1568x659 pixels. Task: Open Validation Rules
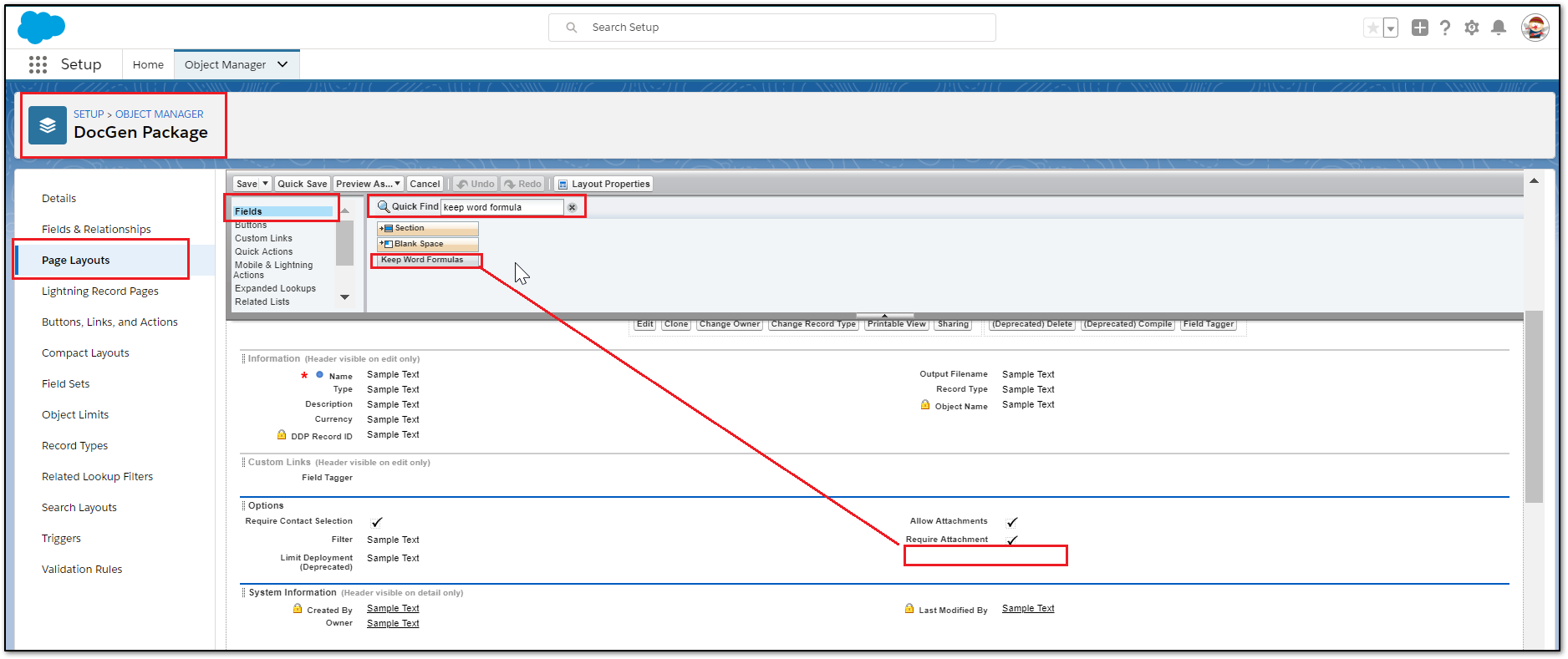(x=82, y=569)
